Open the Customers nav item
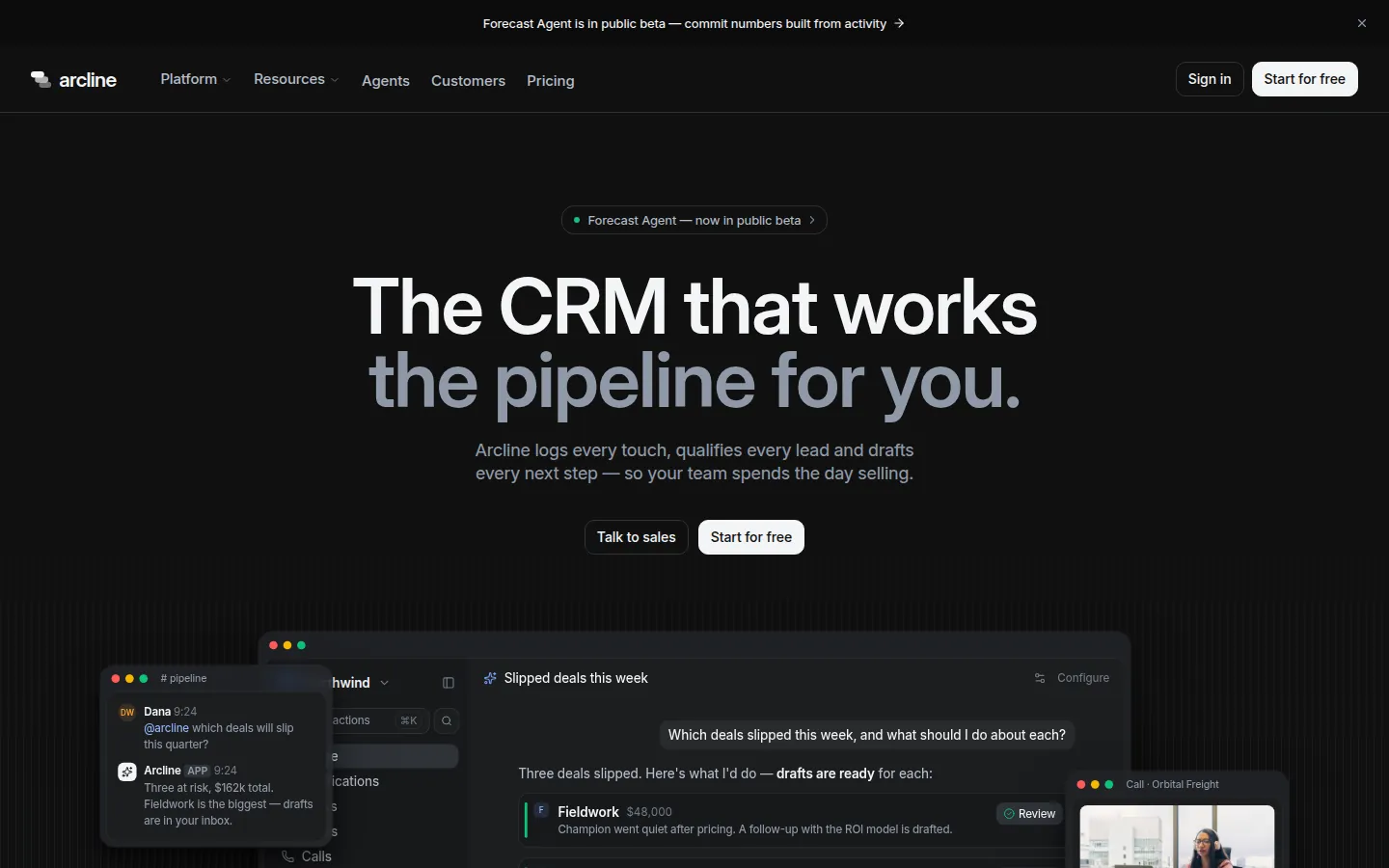 coord(468,81)
